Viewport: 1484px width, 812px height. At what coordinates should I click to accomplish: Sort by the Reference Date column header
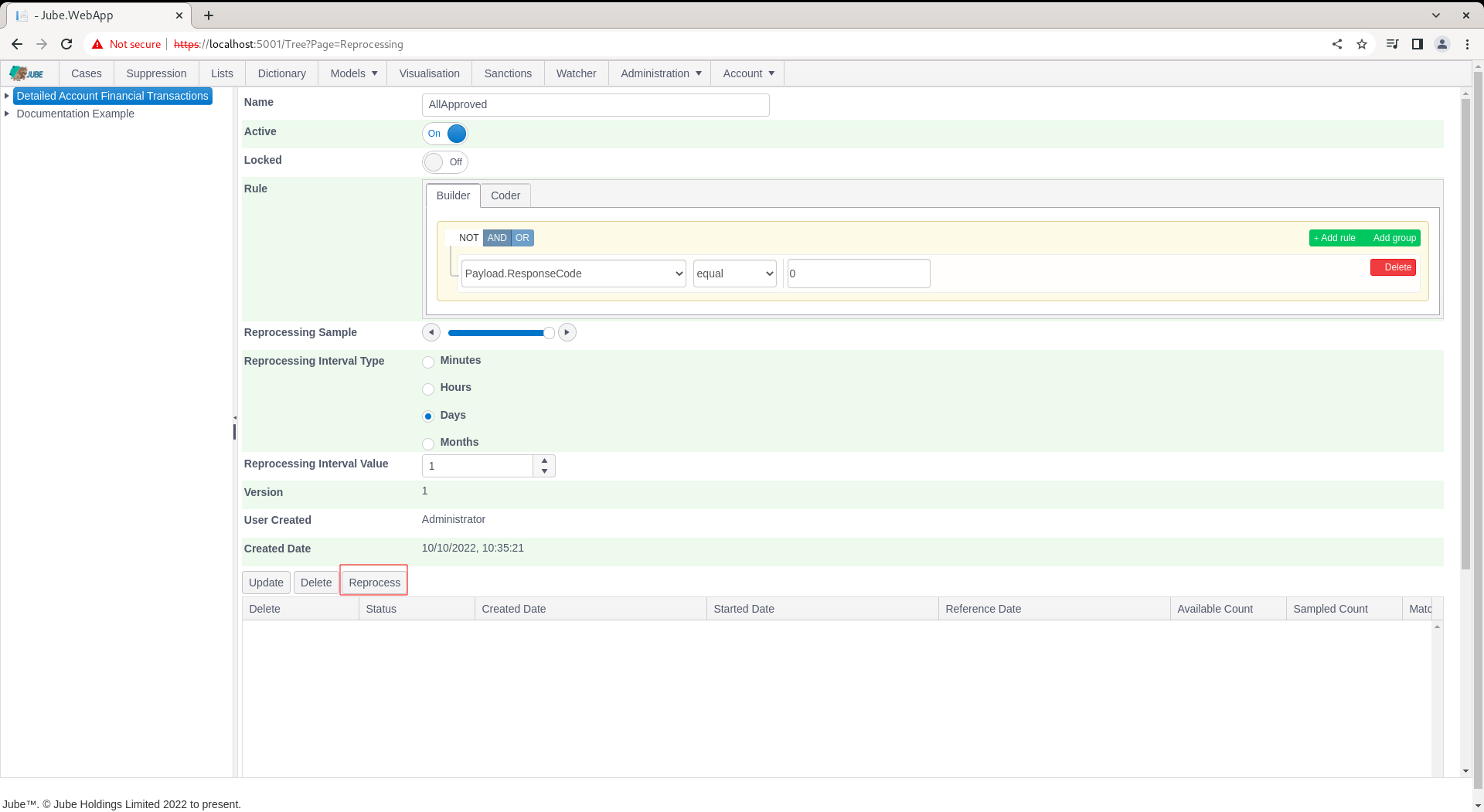pos(1054,609)
